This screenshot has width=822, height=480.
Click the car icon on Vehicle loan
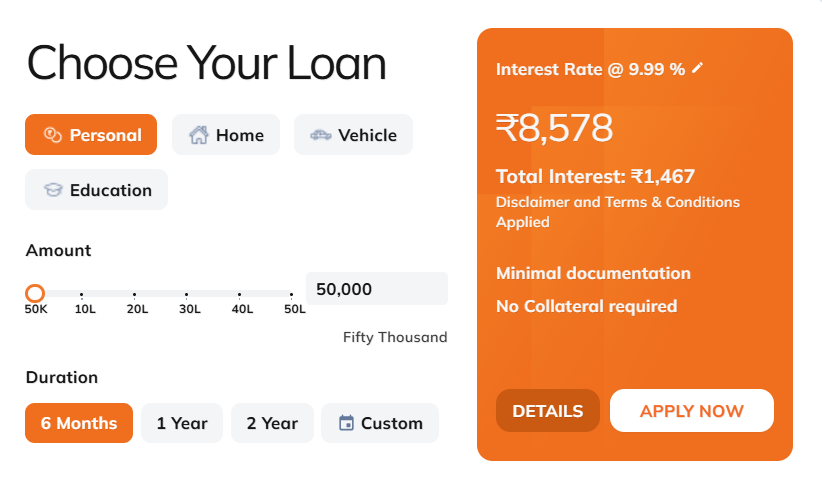pyautogui.click(x=320, y=135)
